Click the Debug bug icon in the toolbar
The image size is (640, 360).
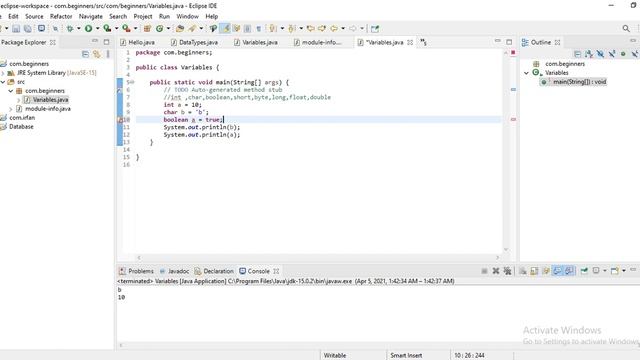(70, 29)
